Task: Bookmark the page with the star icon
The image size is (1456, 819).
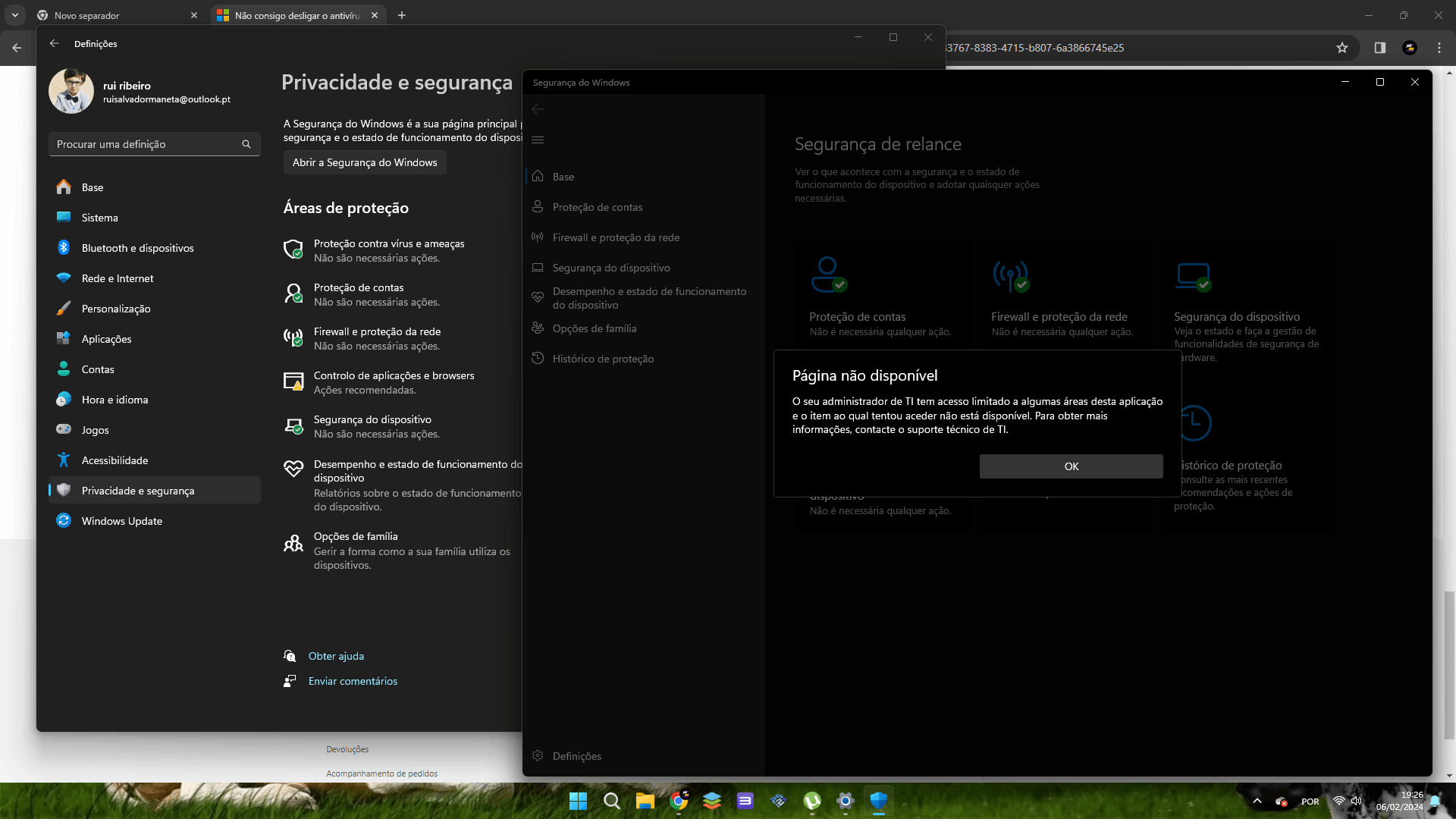Action: pos(1342,48)
